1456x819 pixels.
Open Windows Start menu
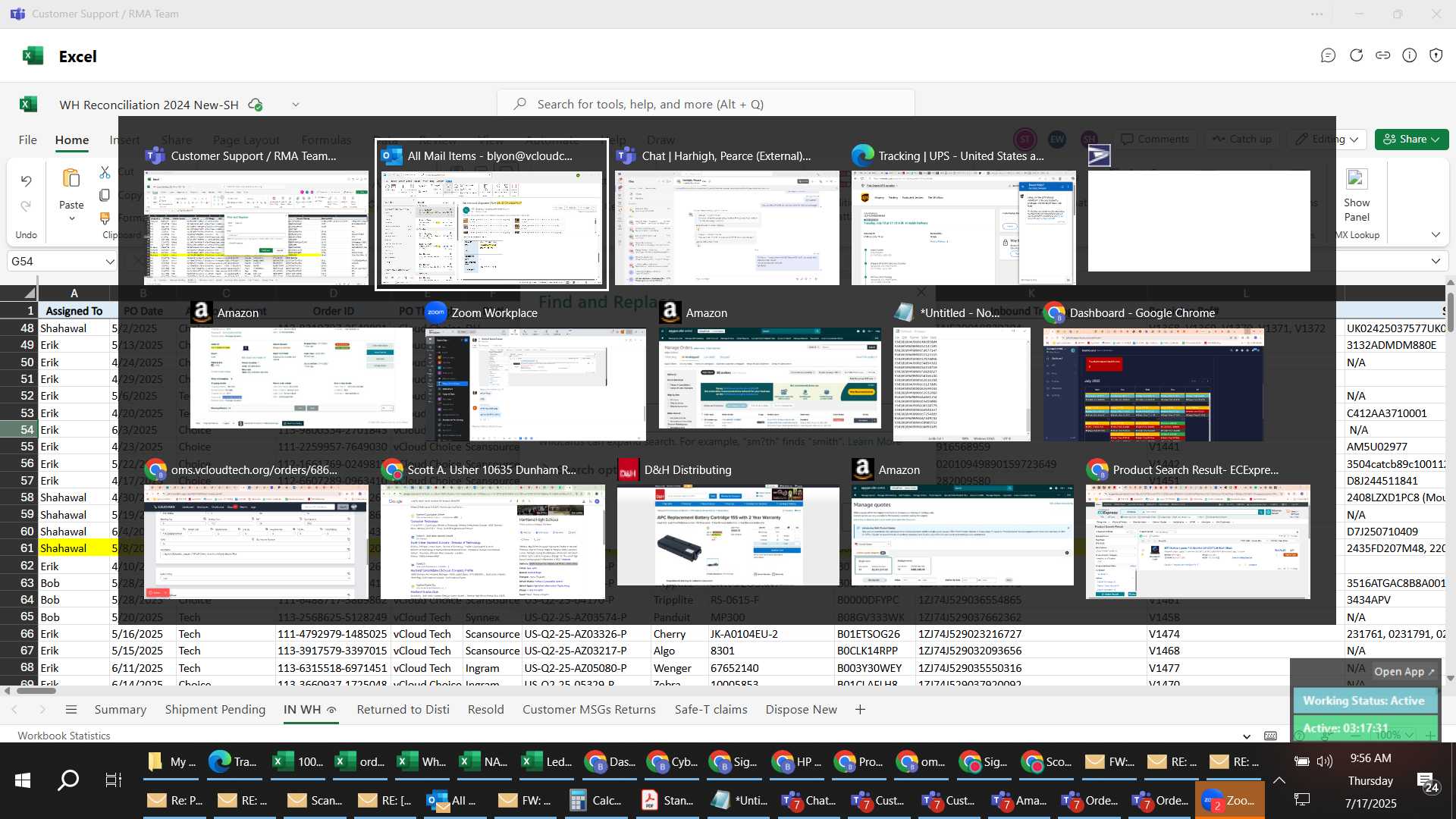23,780
